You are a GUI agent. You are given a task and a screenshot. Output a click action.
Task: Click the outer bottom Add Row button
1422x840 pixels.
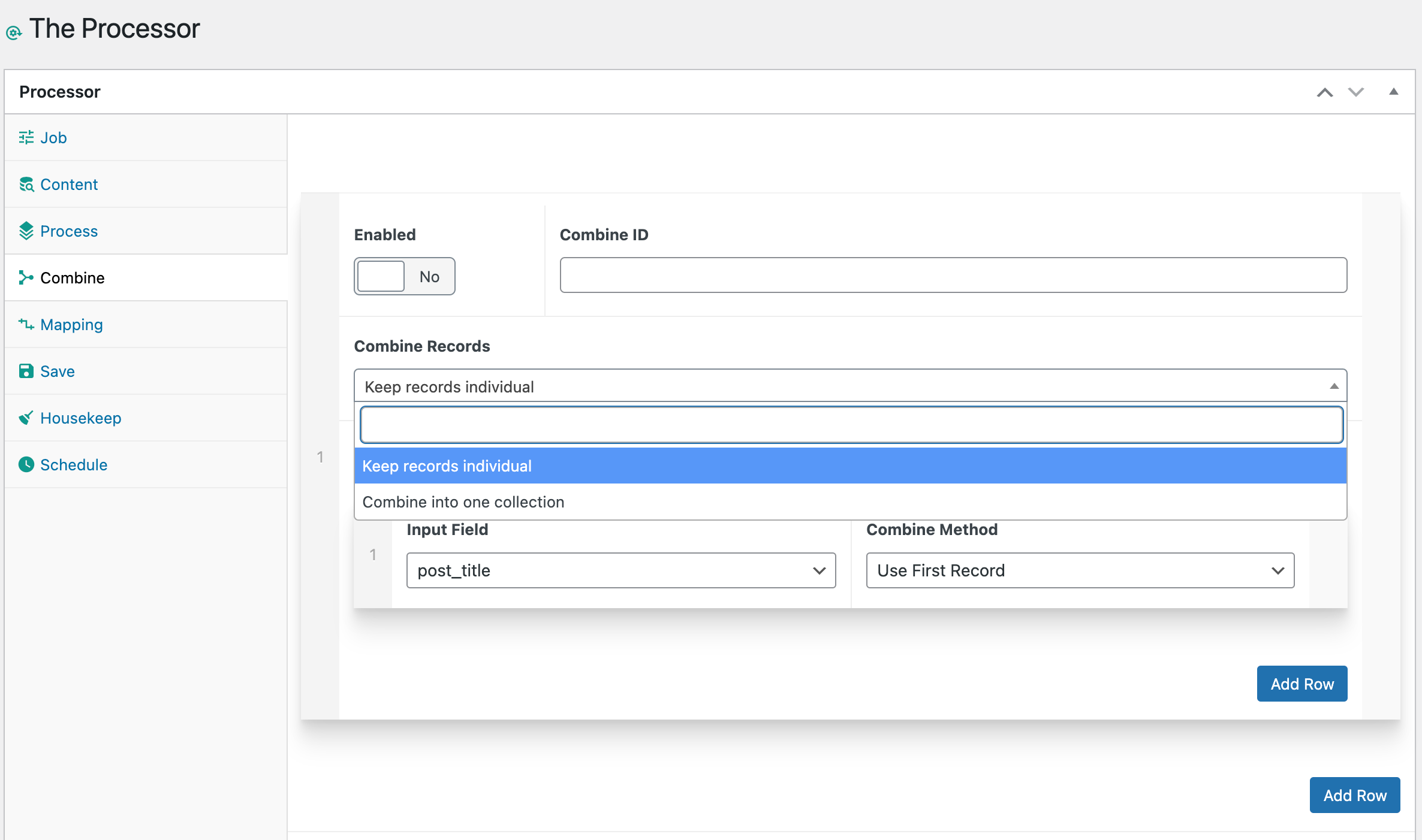point(1354,795)
